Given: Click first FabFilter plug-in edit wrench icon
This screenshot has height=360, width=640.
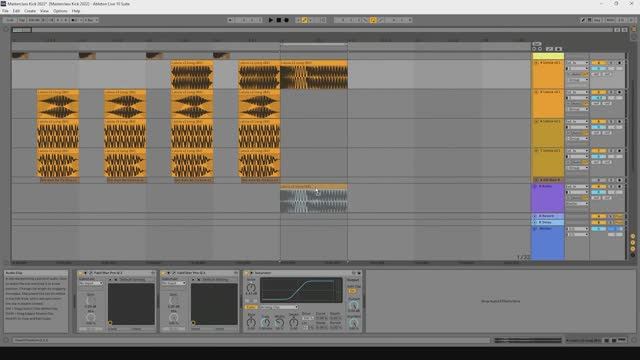Looking at the screenshot, I should (x=91, y=273).
